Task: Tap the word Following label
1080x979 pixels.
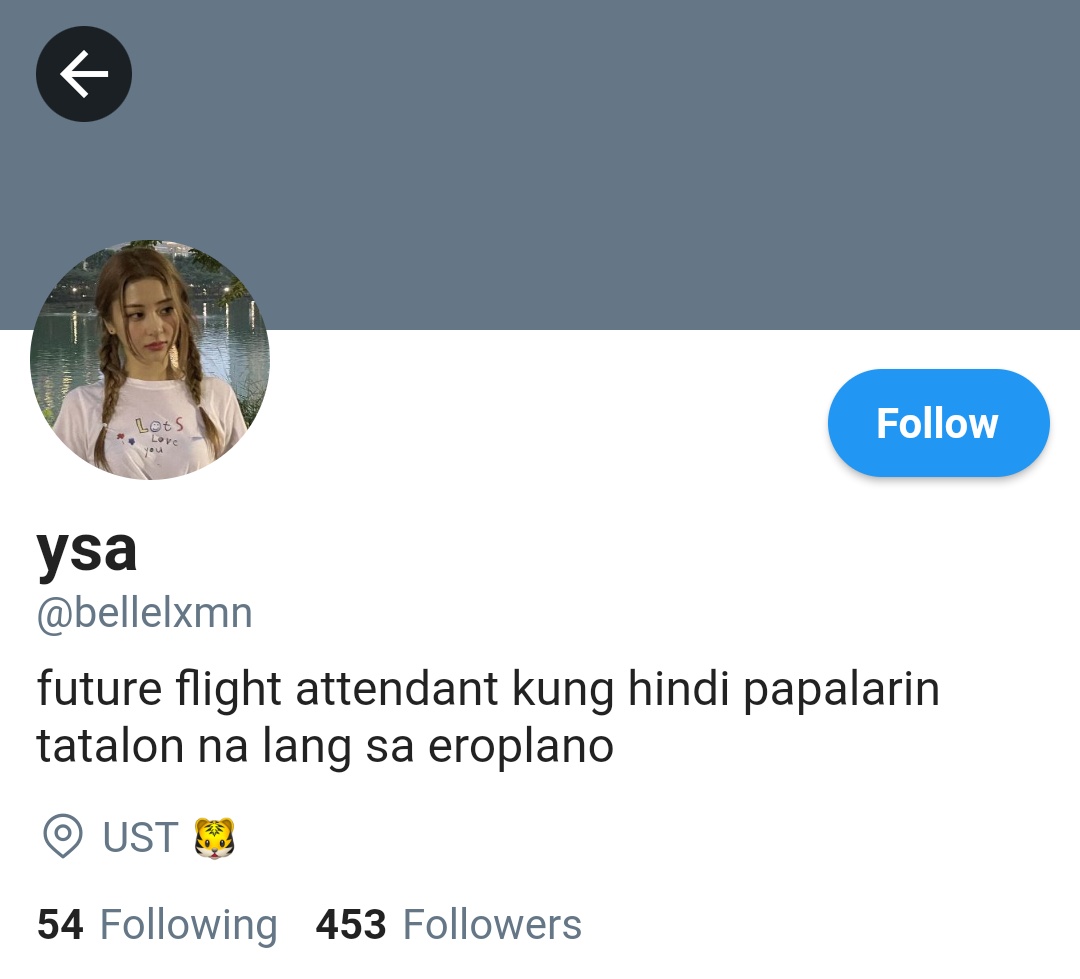Action: (189, 925)
